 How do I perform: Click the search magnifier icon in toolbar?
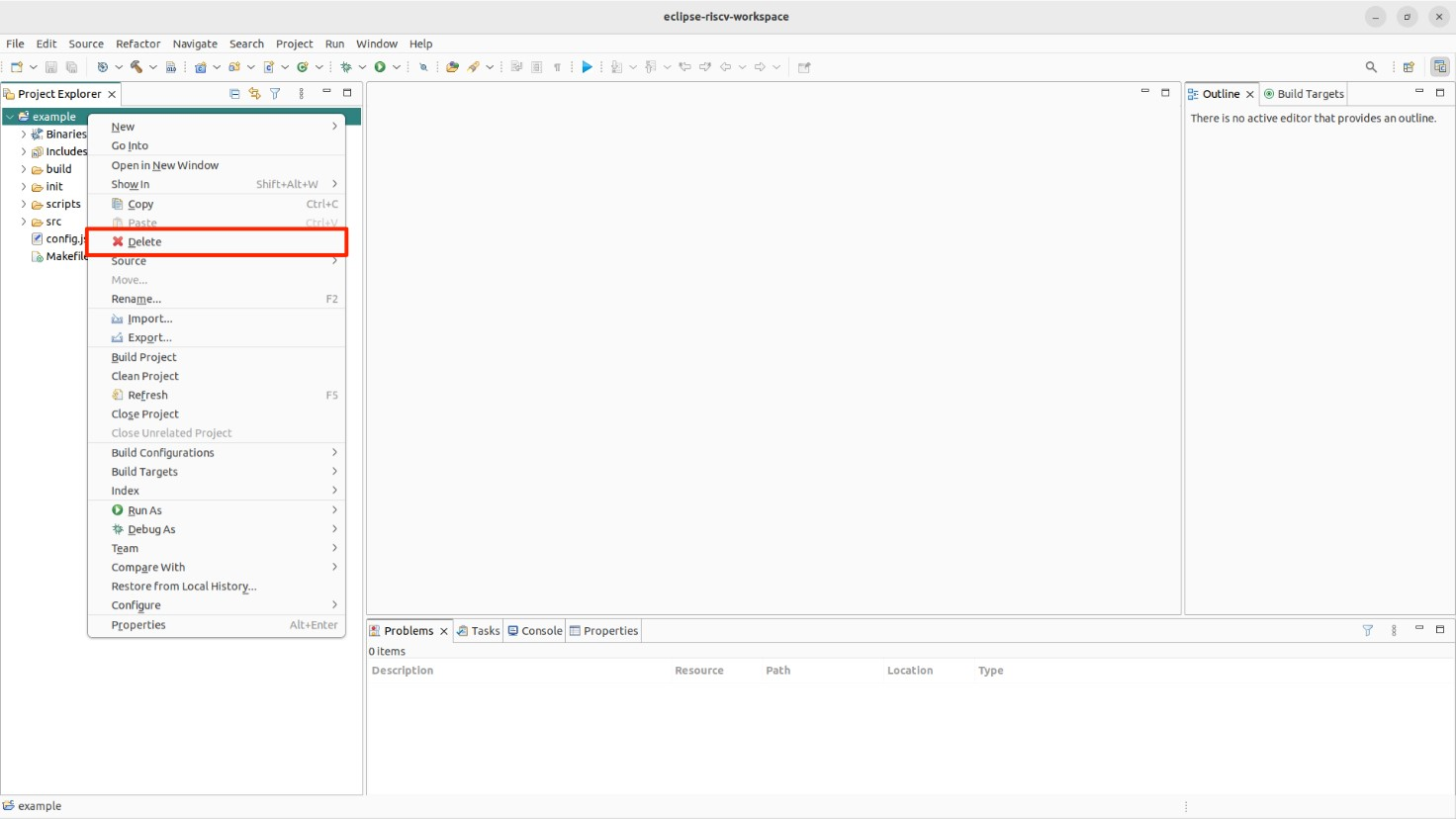tap(1371, 67)
